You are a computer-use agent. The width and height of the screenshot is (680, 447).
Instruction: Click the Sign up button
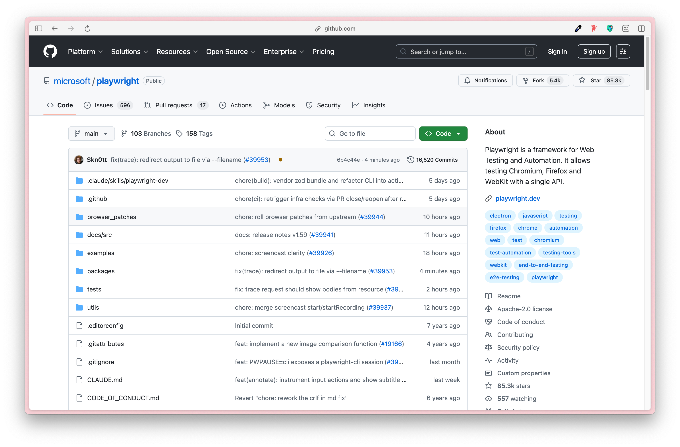point(594,52)
